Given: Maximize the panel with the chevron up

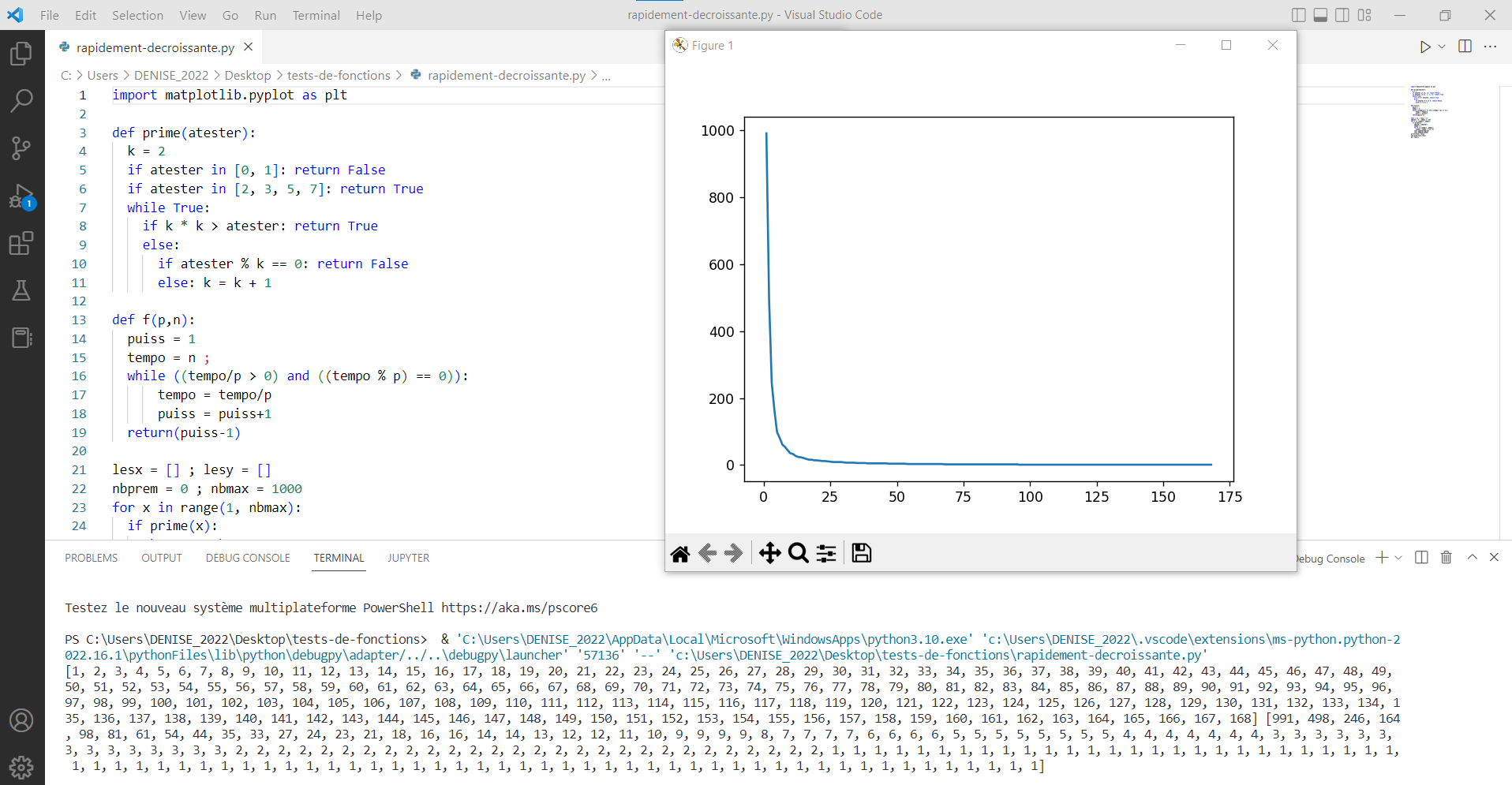Looking at the screenshot, I should (1472, 558).
